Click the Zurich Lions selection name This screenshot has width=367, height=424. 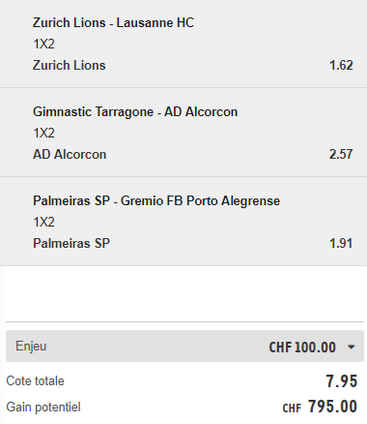point(69,65)
